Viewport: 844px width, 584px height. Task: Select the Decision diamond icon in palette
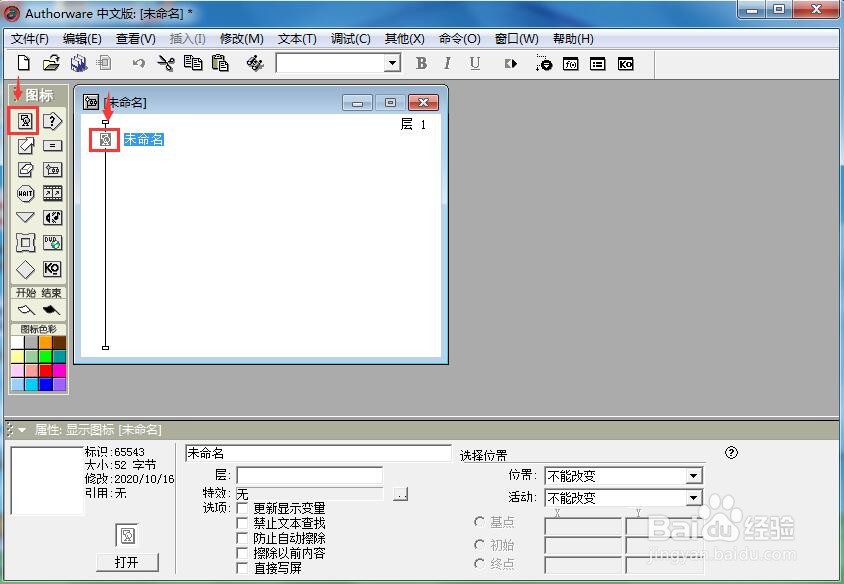pos(25,269)
